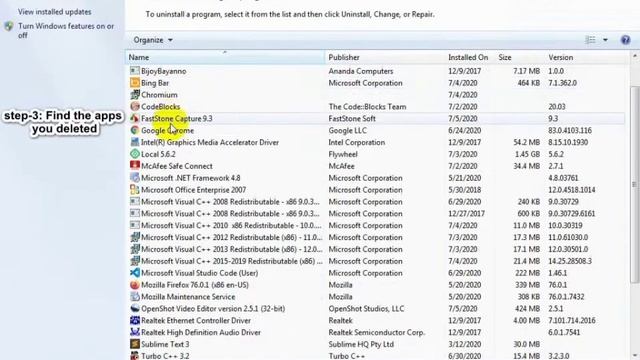640x360 pixels.
Task: Click the Sublime Text 3 icon
Action: click(135, 344)
